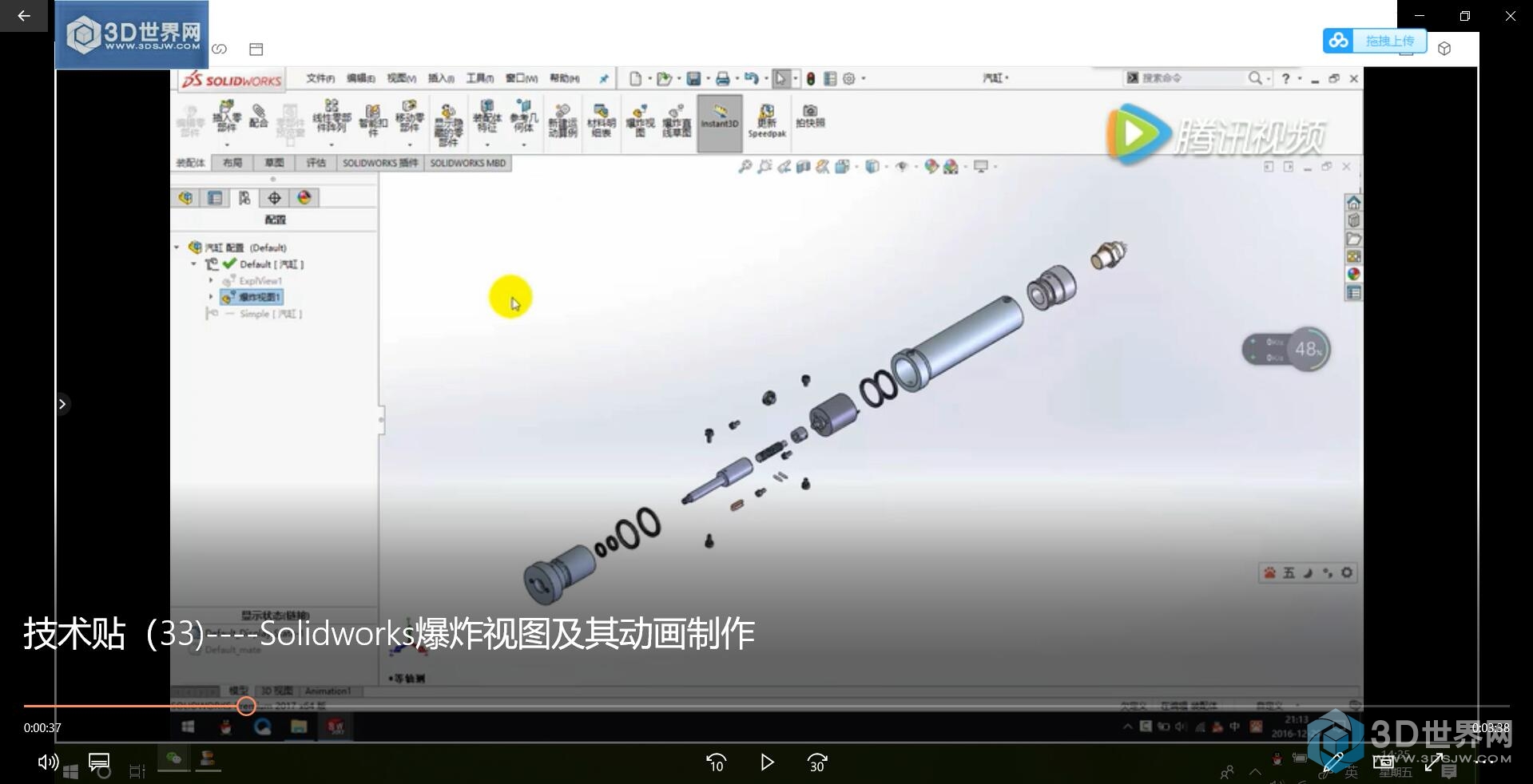Click the Insert Components (插入零部件) icon
The image size is (1533, 784).
click(x=227, y=117)
